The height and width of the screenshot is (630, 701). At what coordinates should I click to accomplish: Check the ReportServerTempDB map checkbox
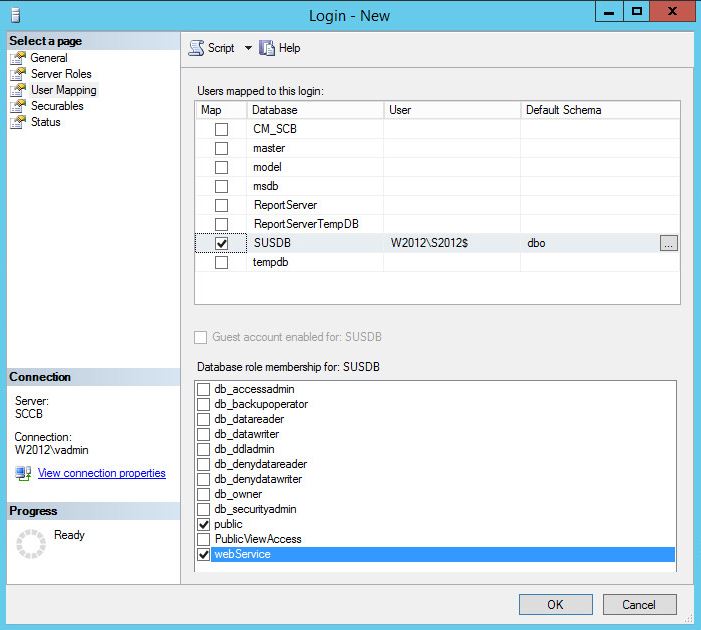coord(221,224)
